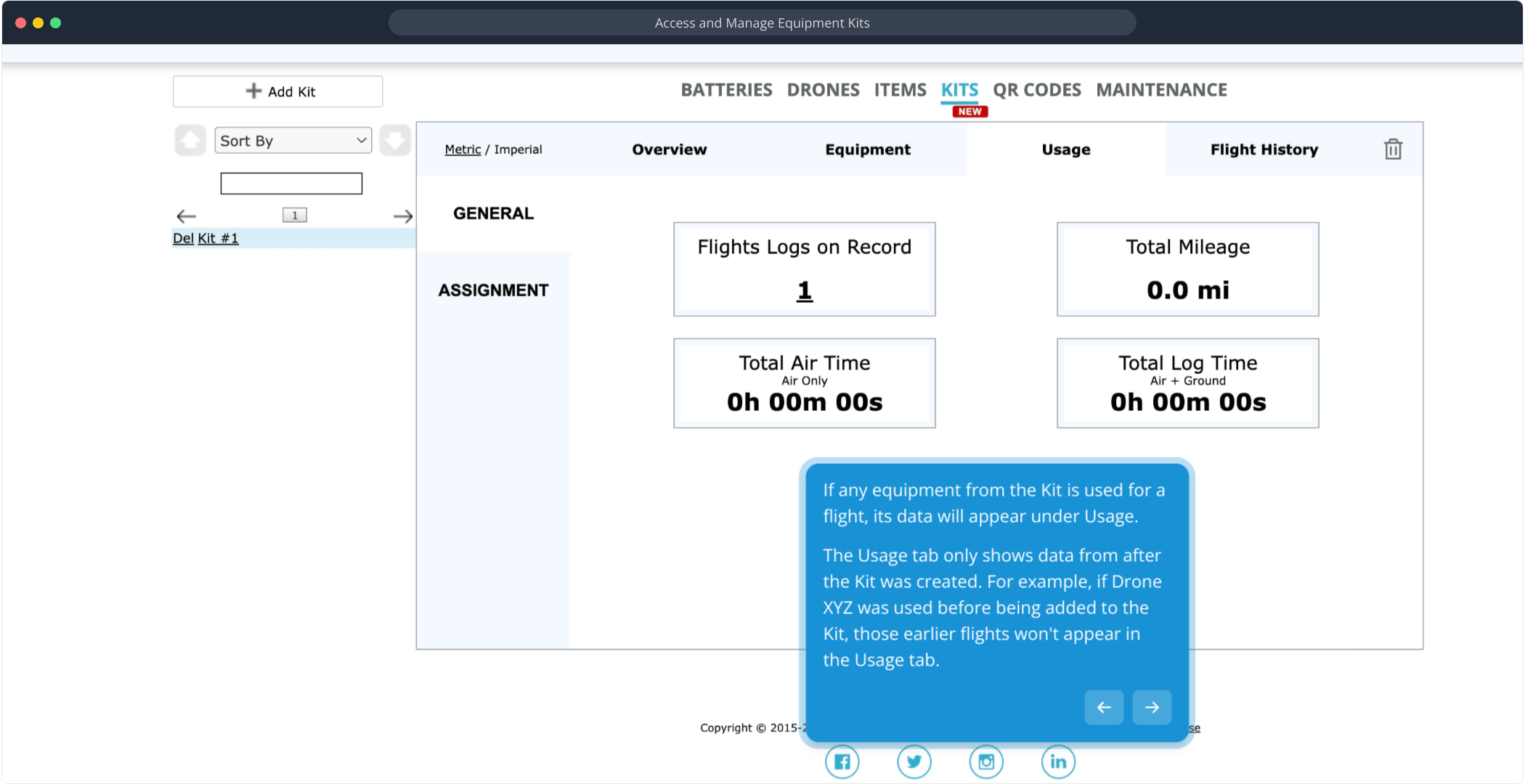Open the LinkedIn social icon
Viewport: 1525px width, 784px height.
tap(1058, 761)
